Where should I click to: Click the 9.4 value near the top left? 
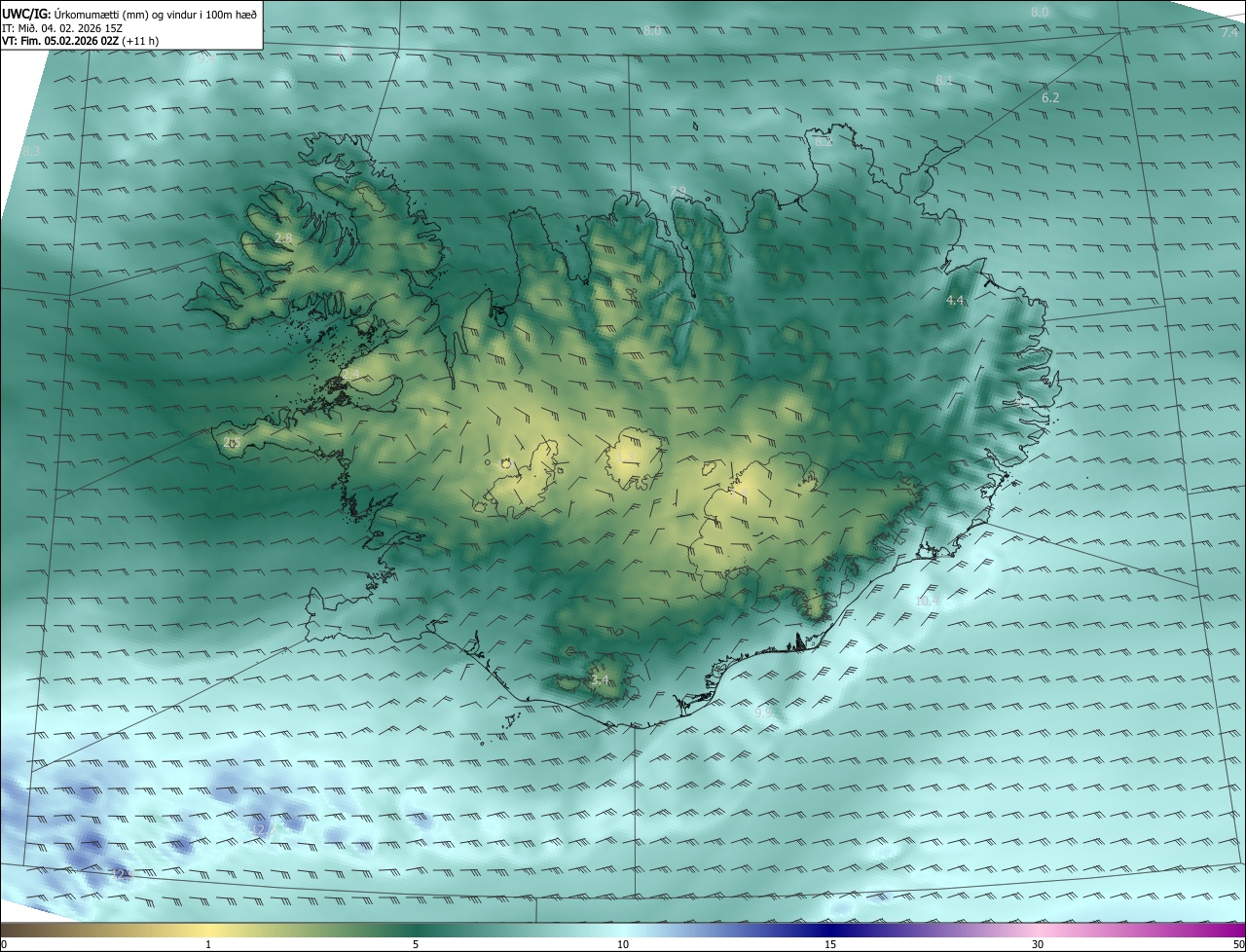[x=206, y=58]
